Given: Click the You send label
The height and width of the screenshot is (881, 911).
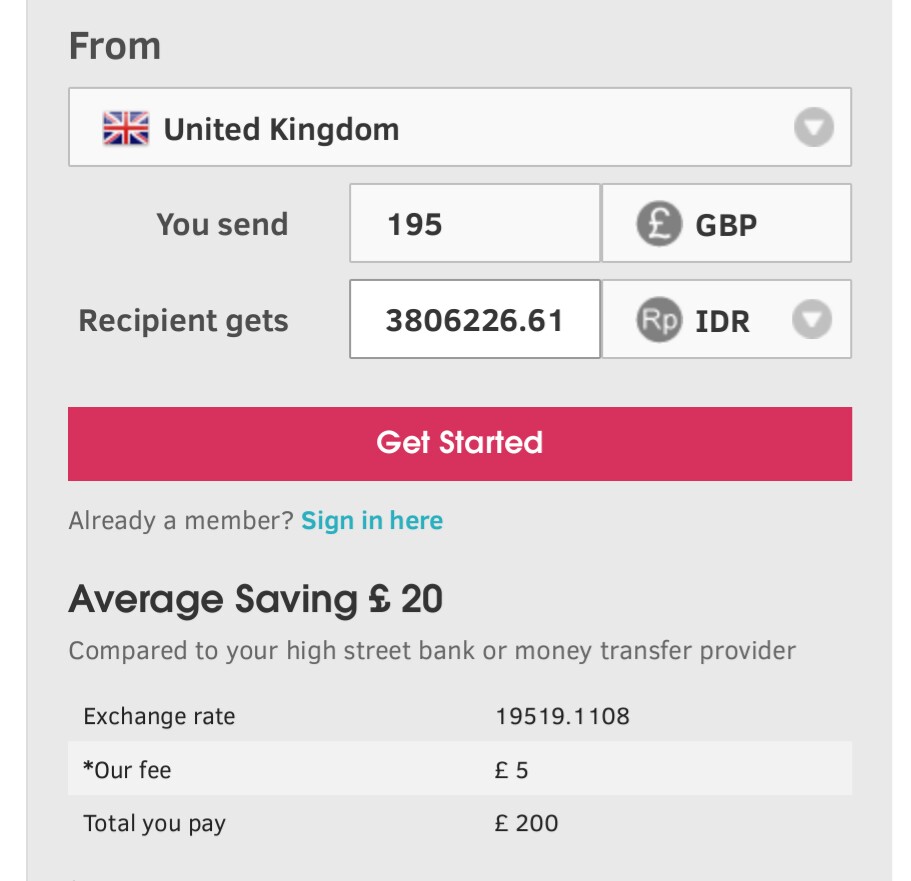Looking at the screenshot, I should click(222, 224).
